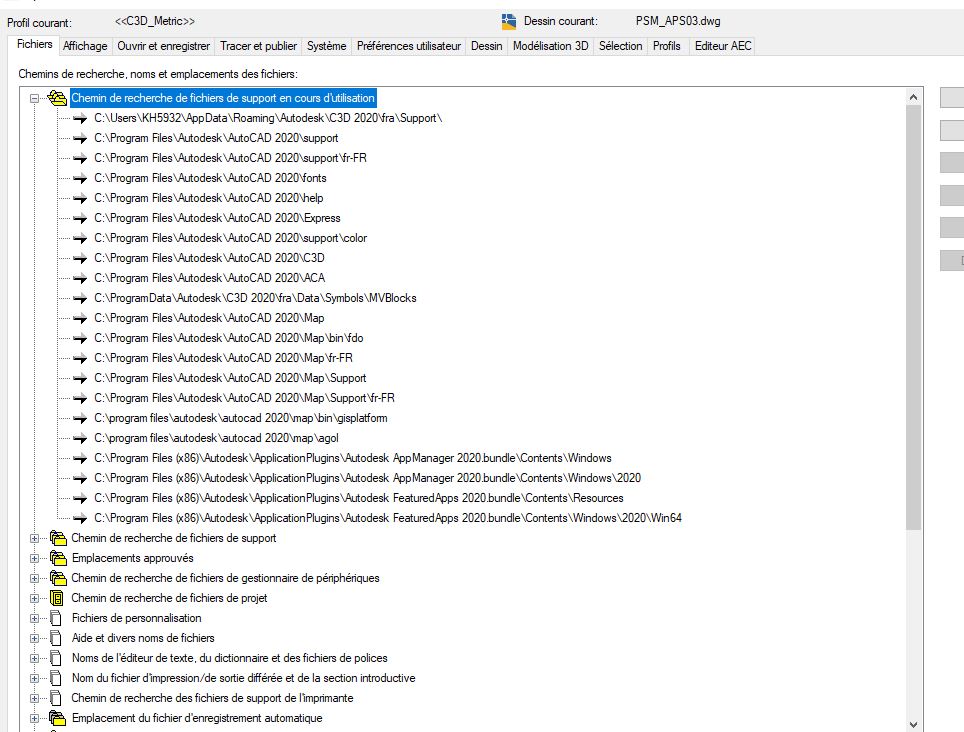Expand 'Aide et divers noms de fichiers'
This screenshot has width=964, height=732.
(34, 639)
